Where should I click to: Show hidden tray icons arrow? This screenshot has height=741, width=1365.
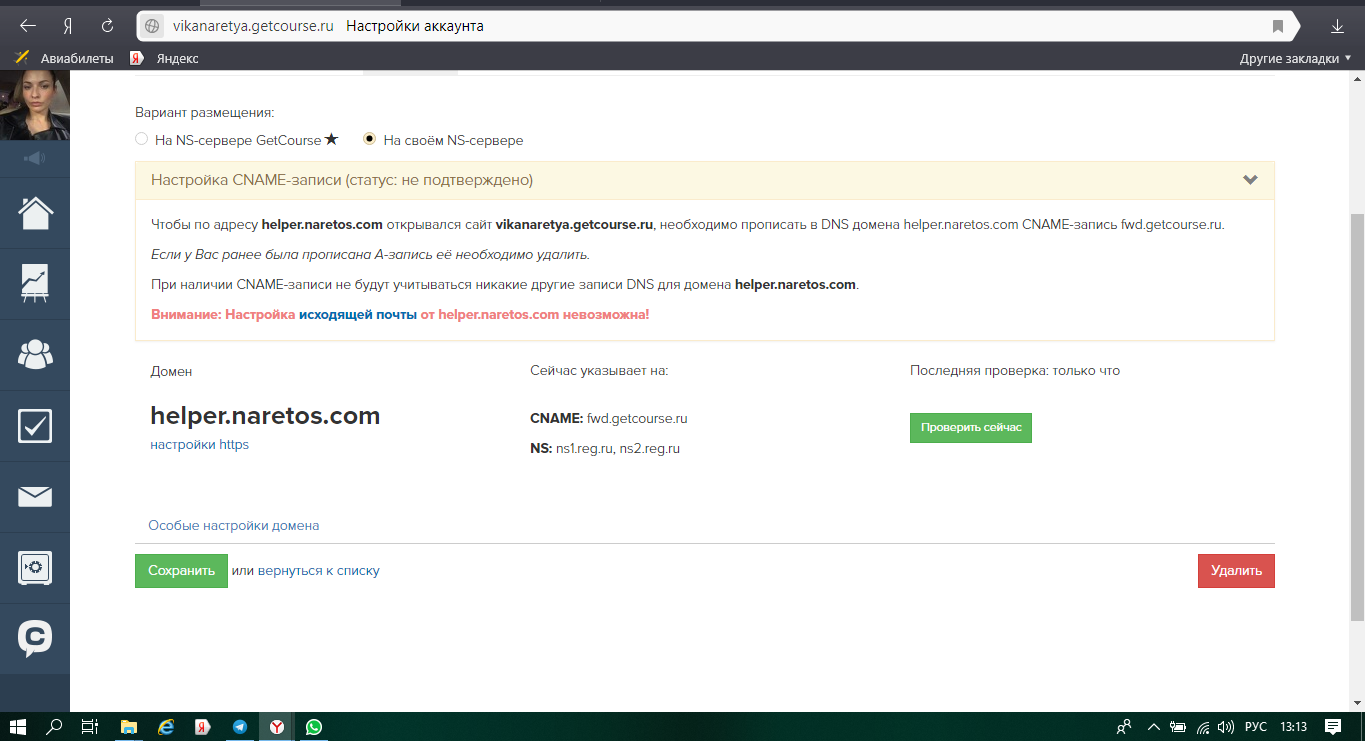[1153, 727]
